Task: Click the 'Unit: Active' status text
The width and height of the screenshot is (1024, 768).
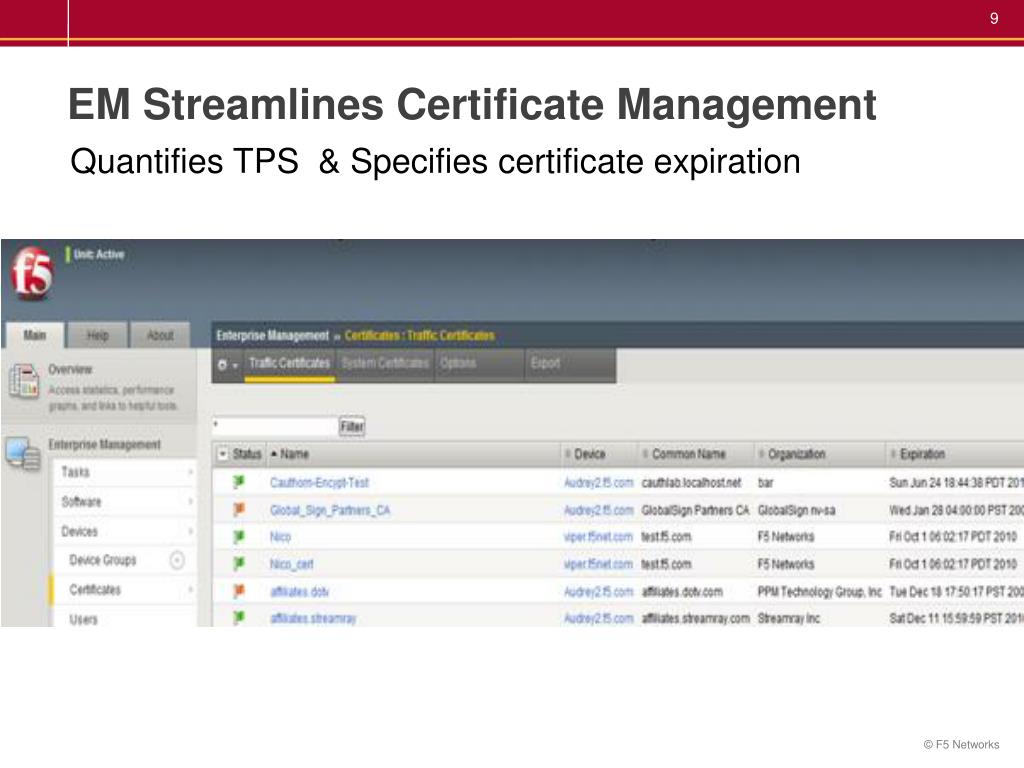Action: click(x=99, y=254)
